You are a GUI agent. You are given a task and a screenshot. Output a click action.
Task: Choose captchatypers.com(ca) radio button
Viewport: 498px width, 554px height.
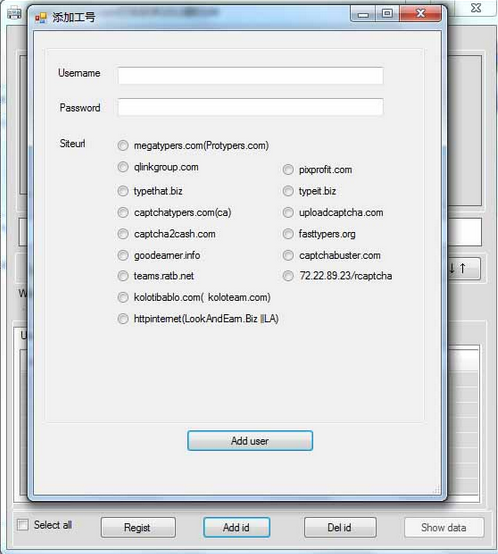coord(123,213)
